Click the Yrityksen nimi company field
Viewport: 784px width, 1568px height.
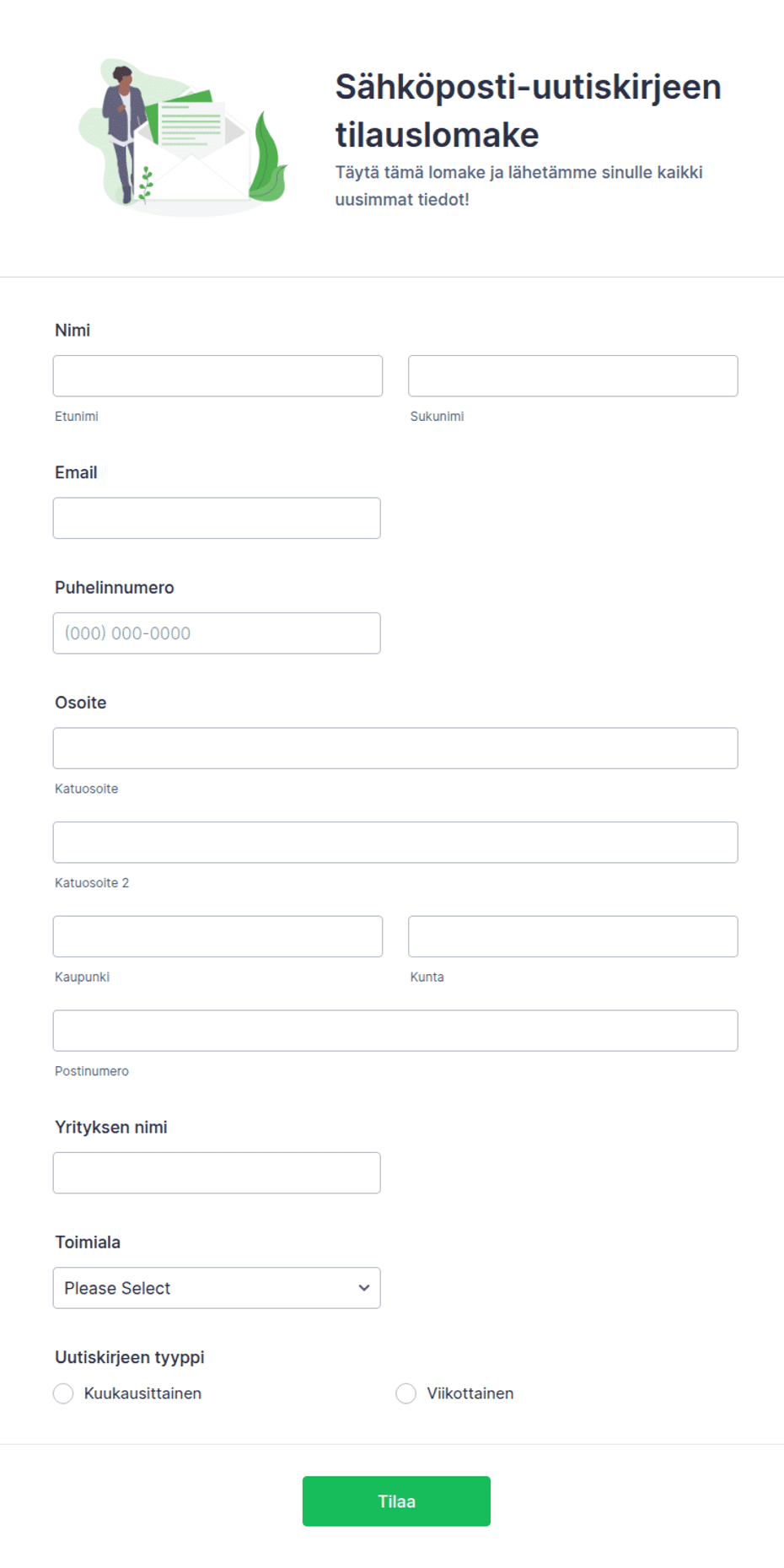[217, 1173]
